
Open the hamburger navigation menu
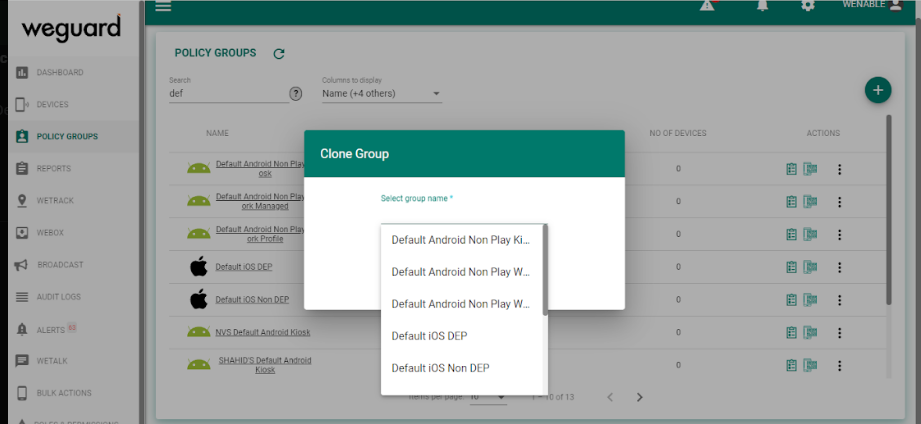click(163, 6)
